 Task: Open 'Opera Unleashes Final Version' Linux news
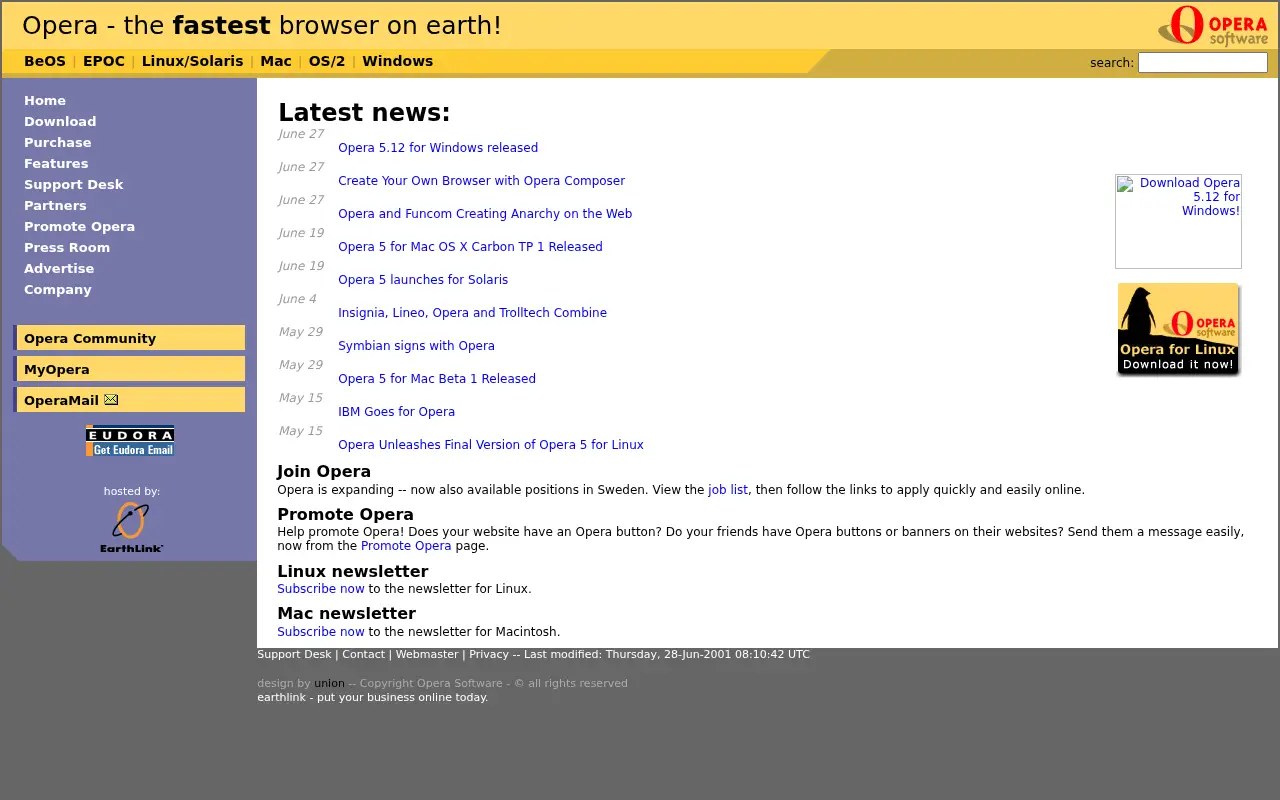pos(491,445)
